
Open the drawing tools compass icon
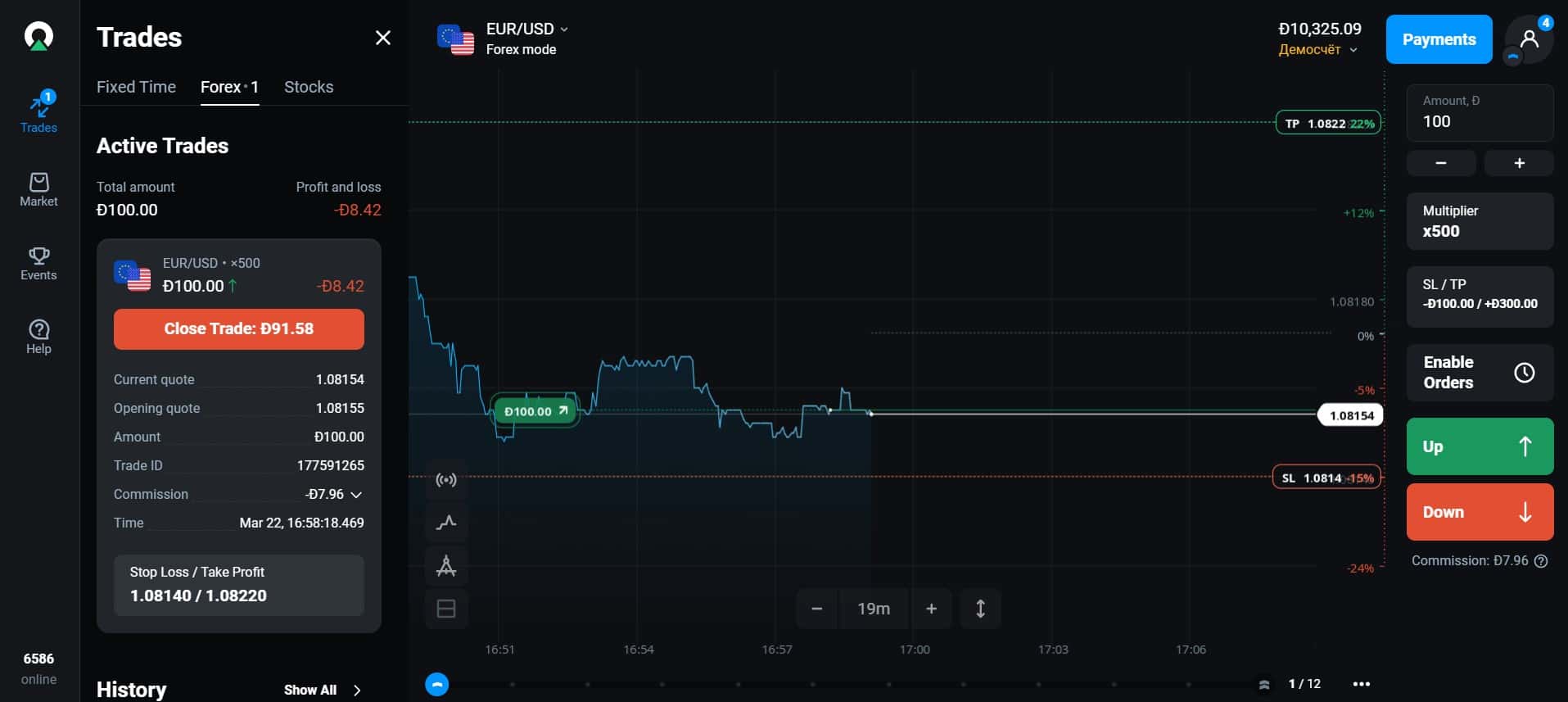pyautogui.click(x=446, y=565)
